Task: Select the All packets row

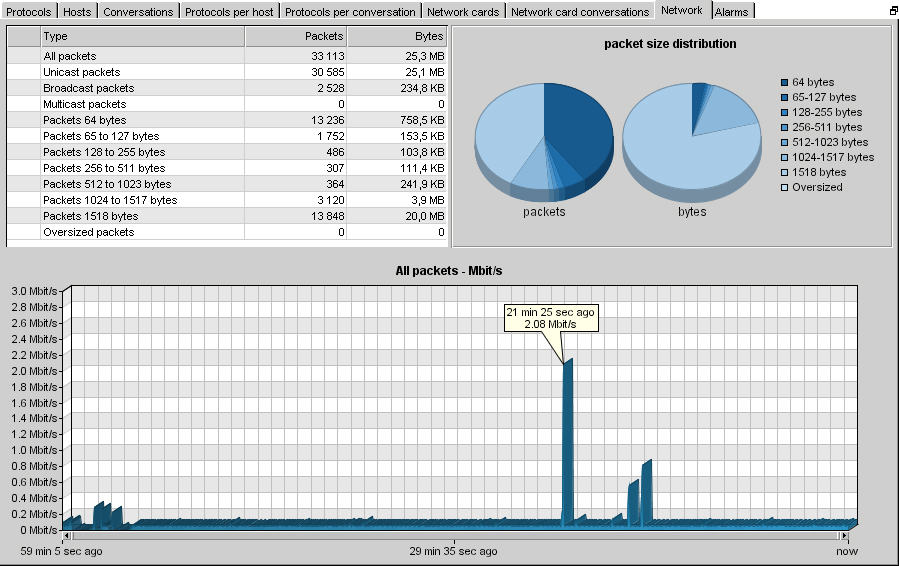Action: [x=227, y=56]
